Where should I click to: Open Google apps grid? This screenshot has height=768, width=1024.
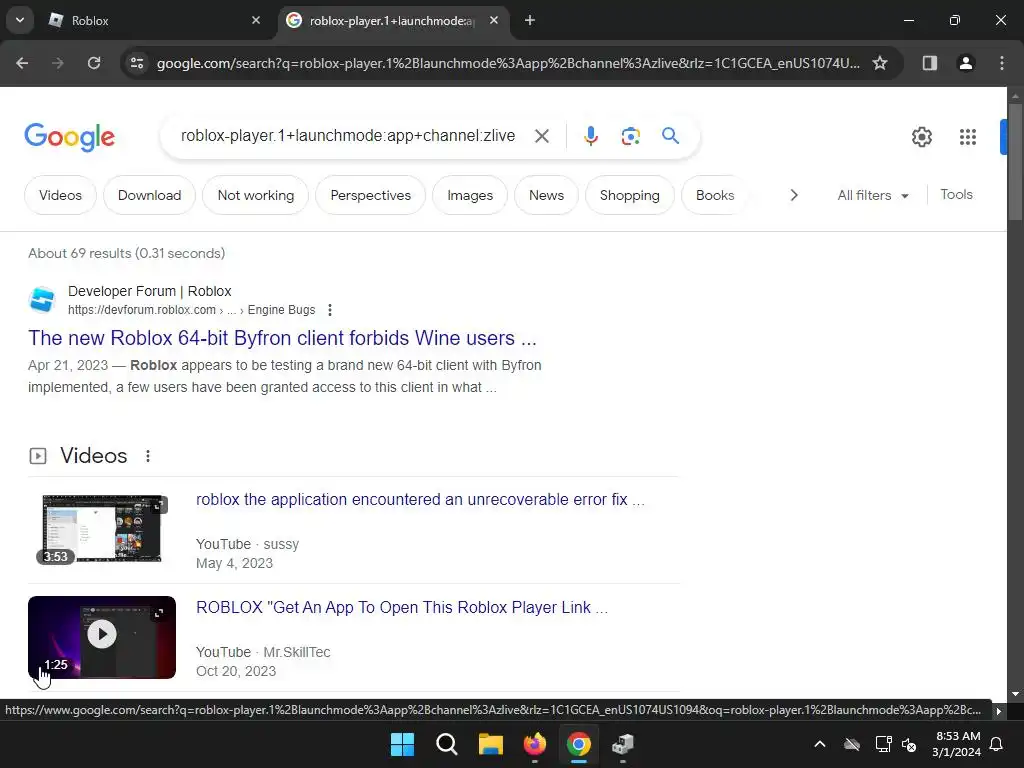coord(967,137)
